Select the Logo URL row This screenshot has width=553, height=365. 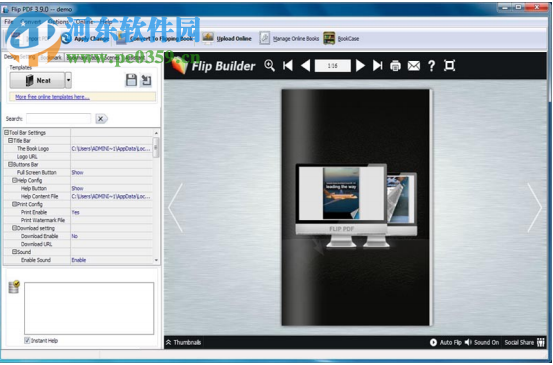point(78,157)
